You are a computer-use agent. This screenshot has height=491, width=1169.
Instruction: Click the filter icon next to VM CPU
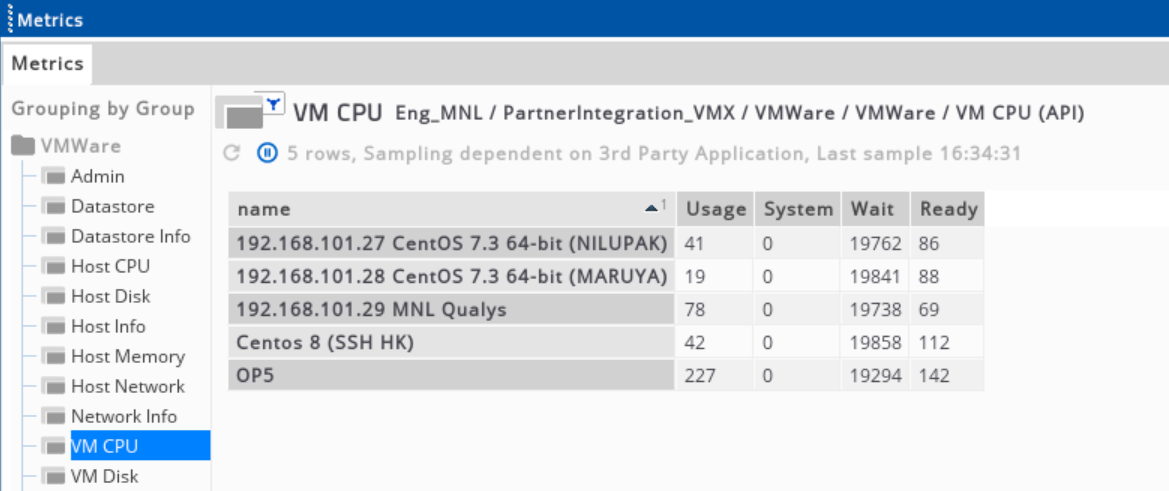(x=274, y=104)
